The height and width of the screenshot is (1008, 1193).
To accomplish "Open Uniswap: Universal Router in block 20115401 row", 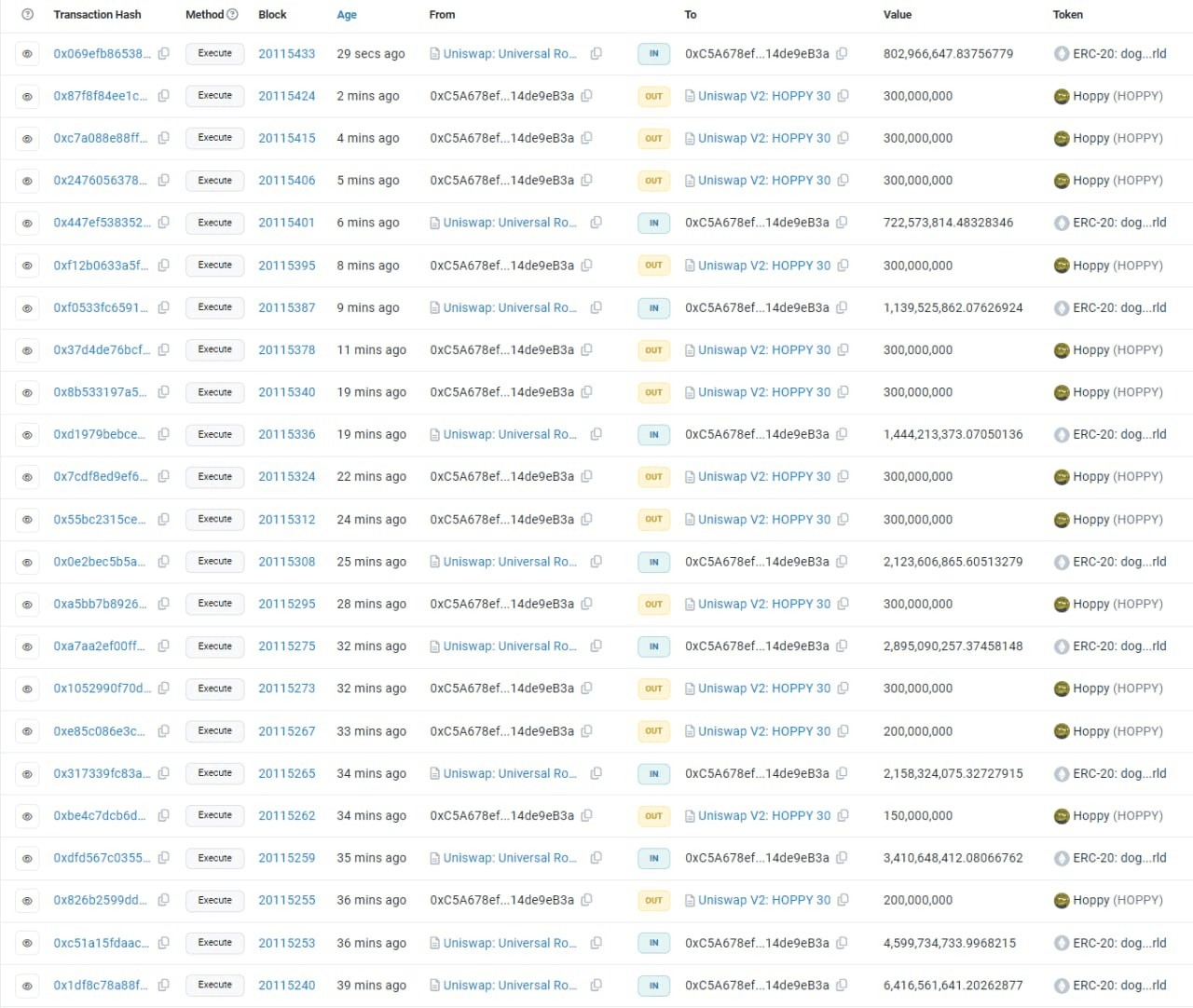I will tap(510, 223).
